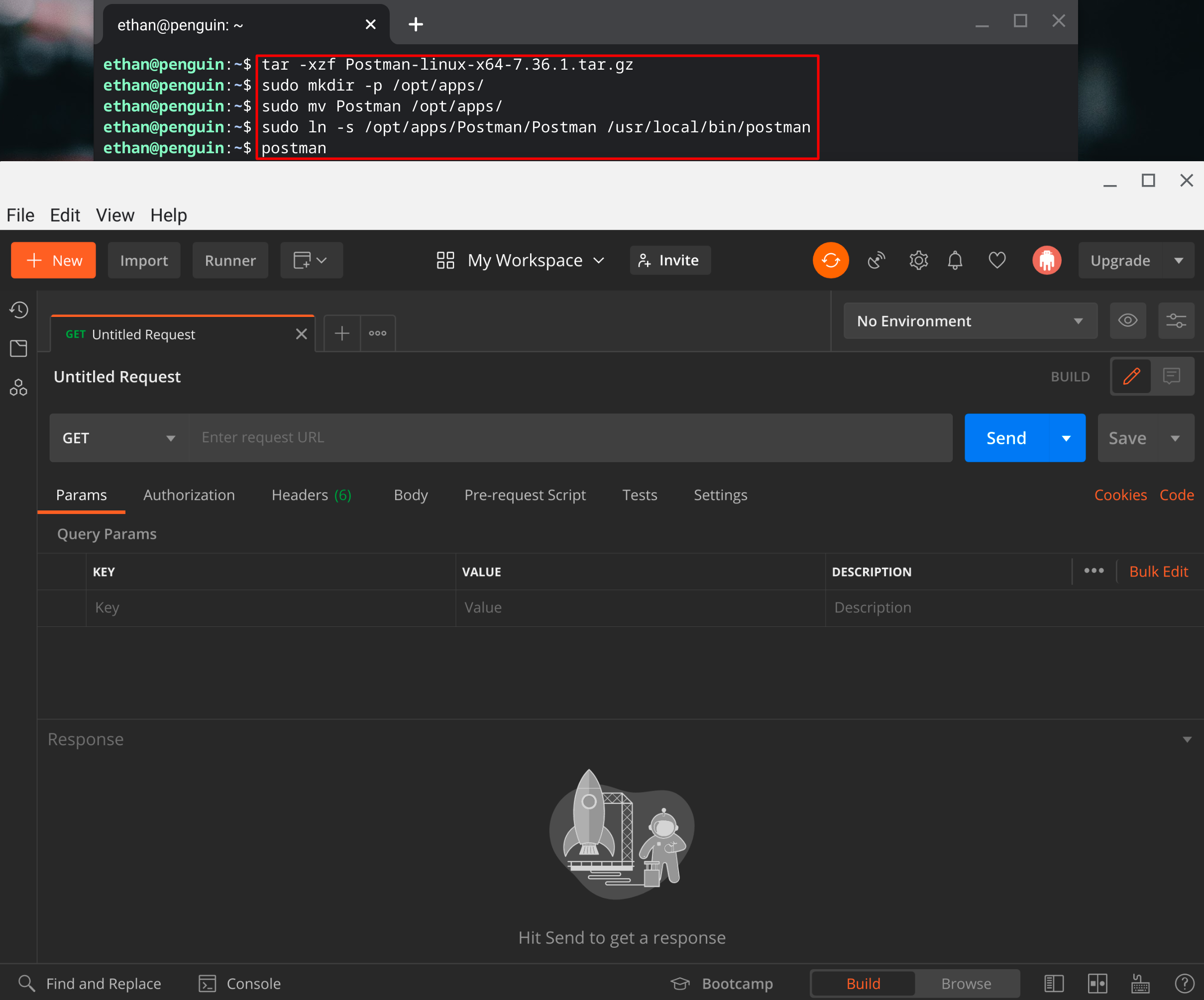Switch to Browse mode
The height and width of the screenshot is (1000, 1204).
coord(966,984)
